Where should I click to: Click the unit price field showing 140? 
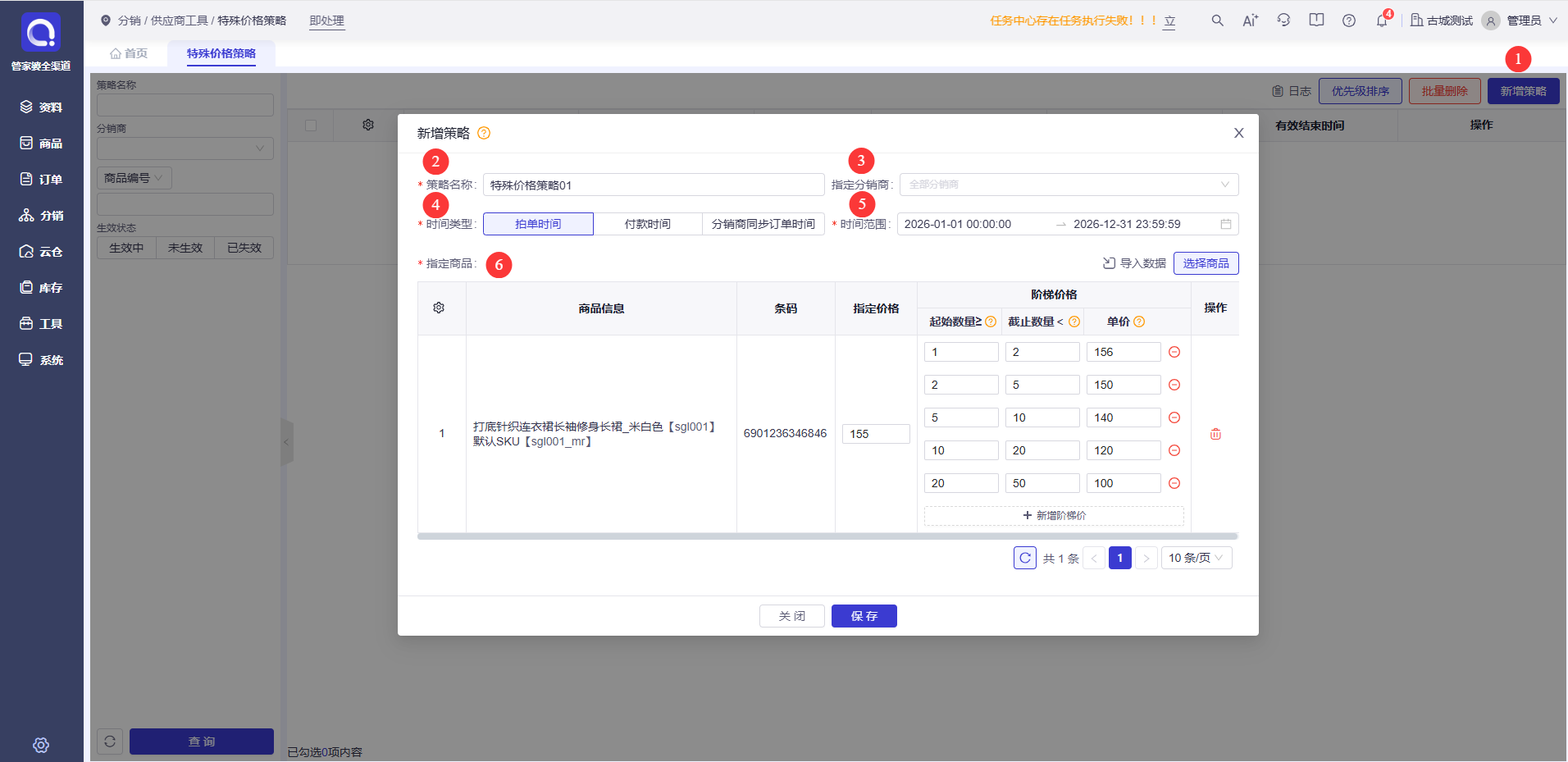coord(1124,418)
